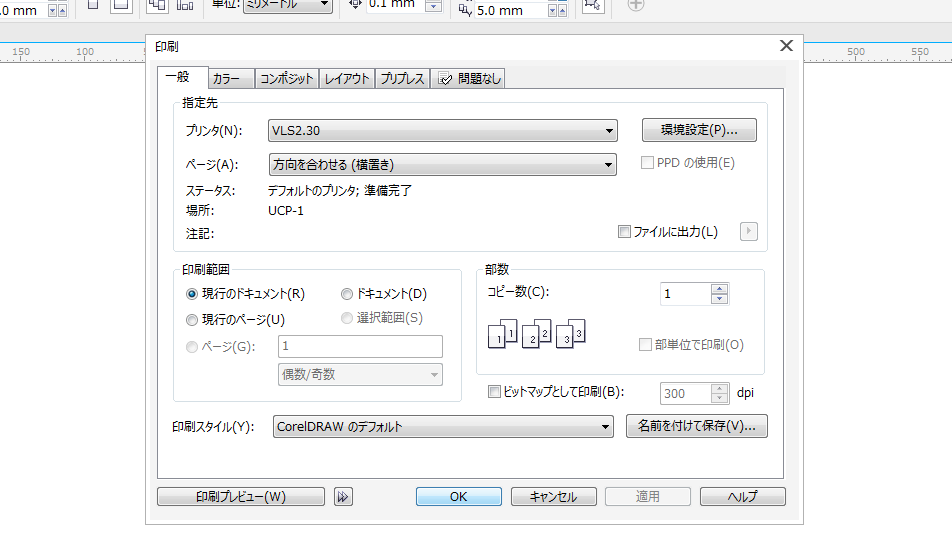Image resolution: width=952 pixels, height=553 pixels.
Task: Click the arrow icon beside ファイルに出力
Action: [748, 232]
